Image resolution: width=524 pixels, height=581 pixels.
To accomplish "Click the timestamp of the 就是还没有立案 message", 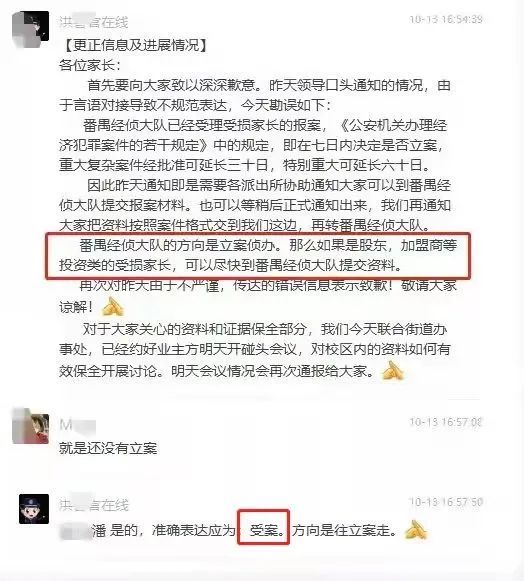I will (x=446, y=422).
